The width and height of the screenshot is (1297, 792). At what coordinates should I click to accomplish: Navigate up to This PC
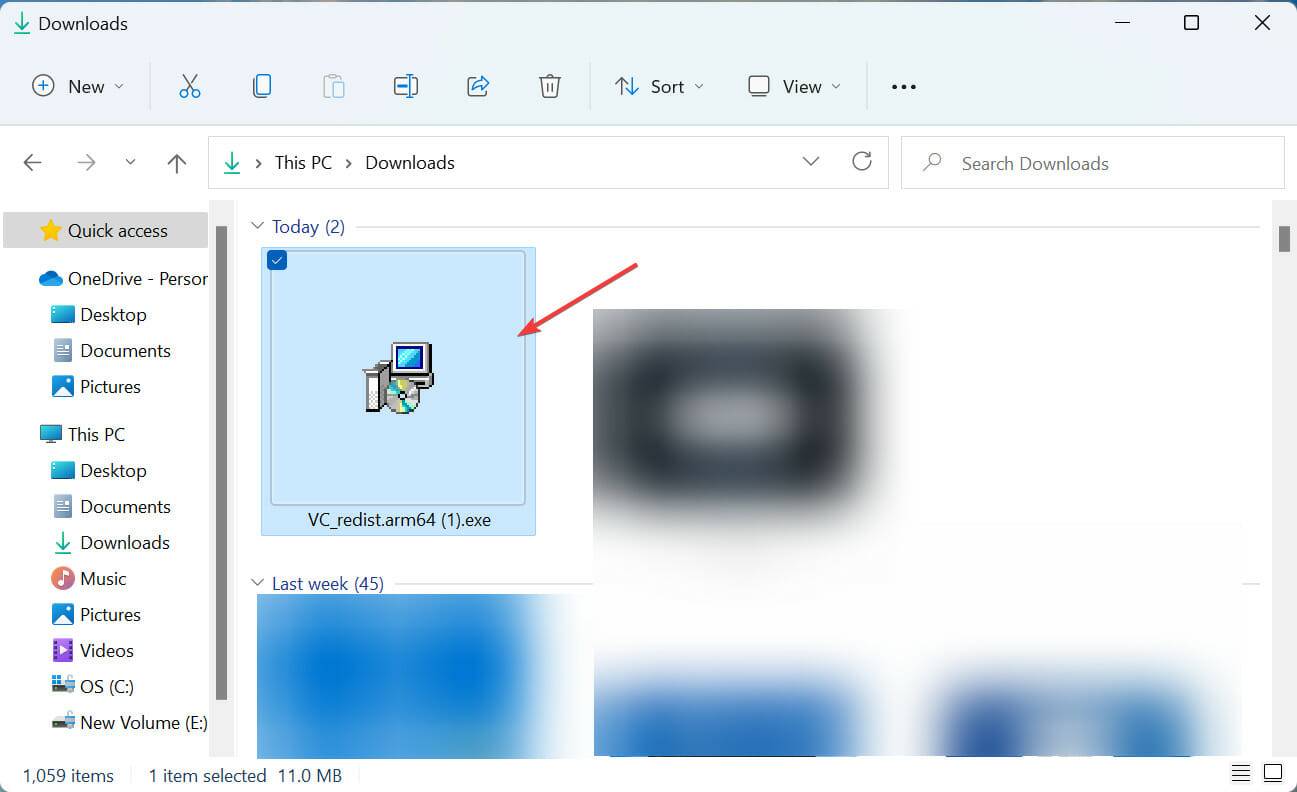176,162
